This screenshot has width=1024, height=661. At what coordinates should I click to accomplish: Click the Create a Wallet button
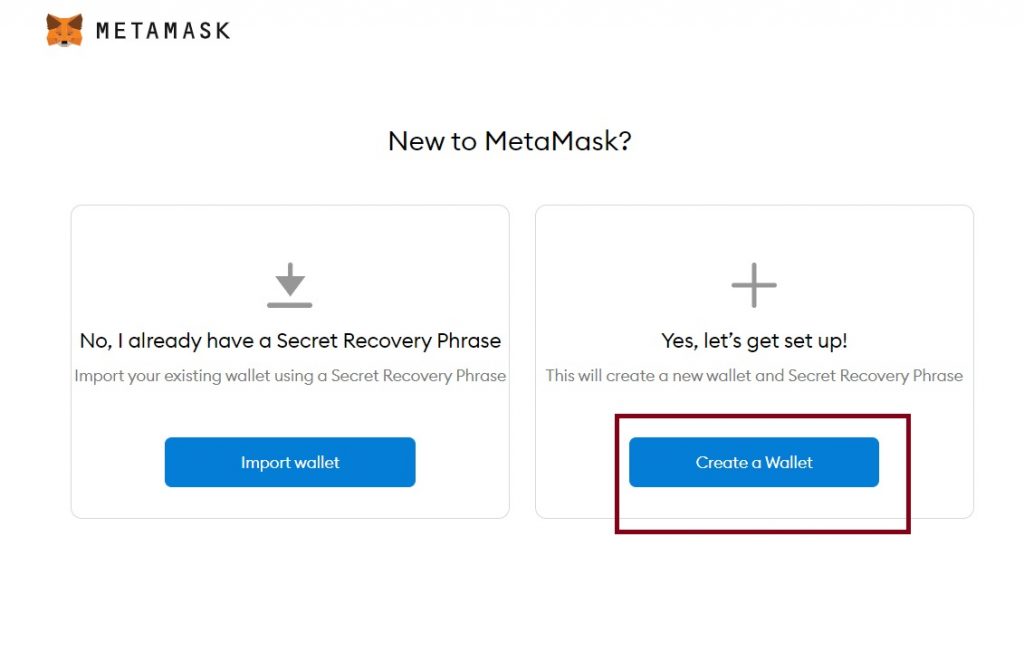pyautogui.click(x=754, y=462)
